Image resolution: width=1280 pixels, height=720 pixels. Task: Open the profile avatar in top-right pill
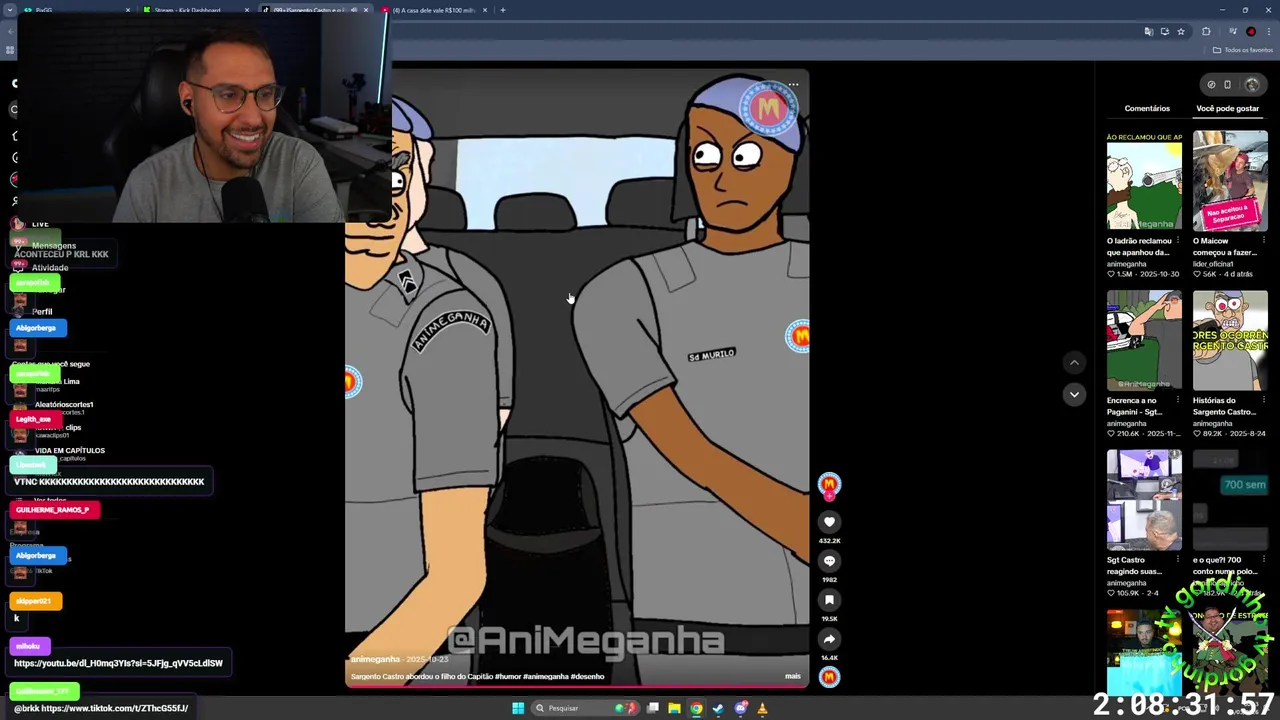1251,85
